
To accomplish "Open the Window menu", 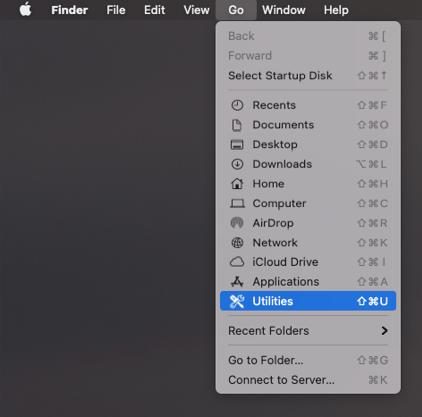I will [x=284, y=10].
